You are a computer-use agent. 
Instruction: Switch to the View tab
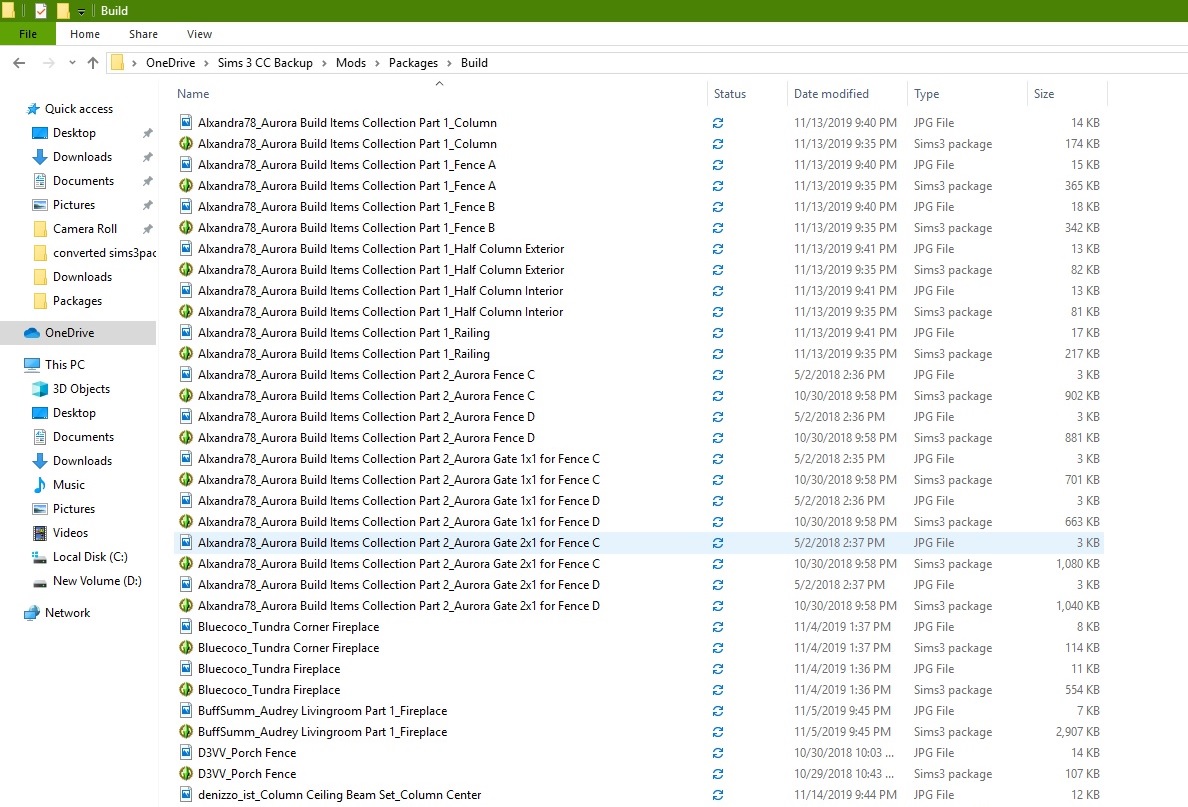(198, 33)
